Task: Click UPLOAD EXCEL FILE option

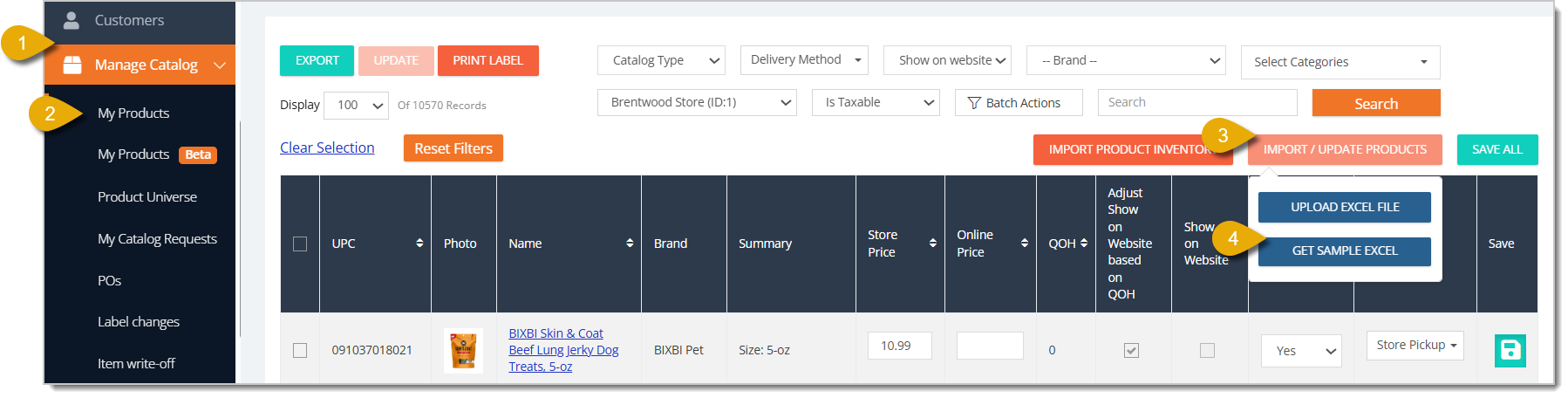Action: click(1345, 207)
